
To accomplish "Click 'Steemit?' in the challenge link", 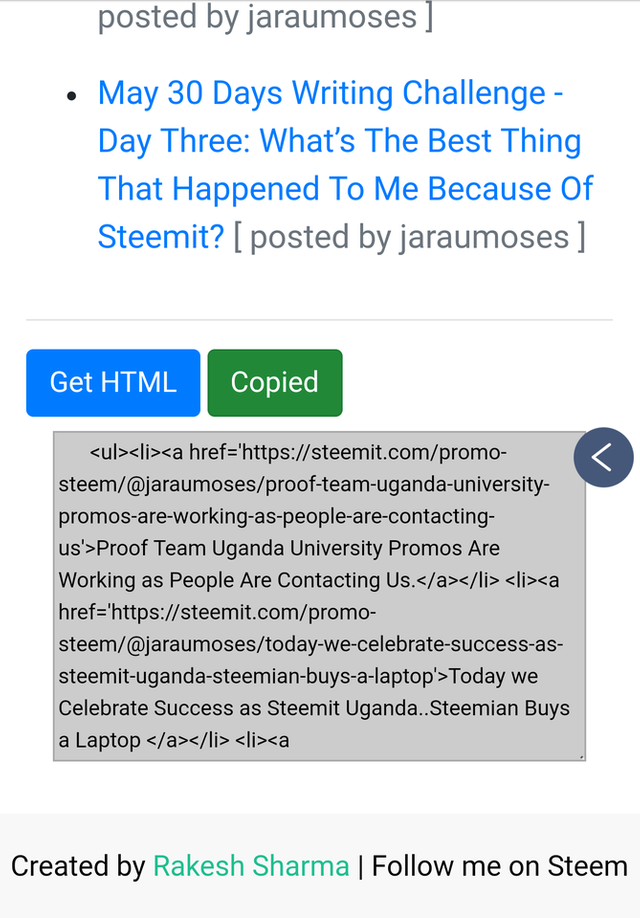I will click(161, 237).
